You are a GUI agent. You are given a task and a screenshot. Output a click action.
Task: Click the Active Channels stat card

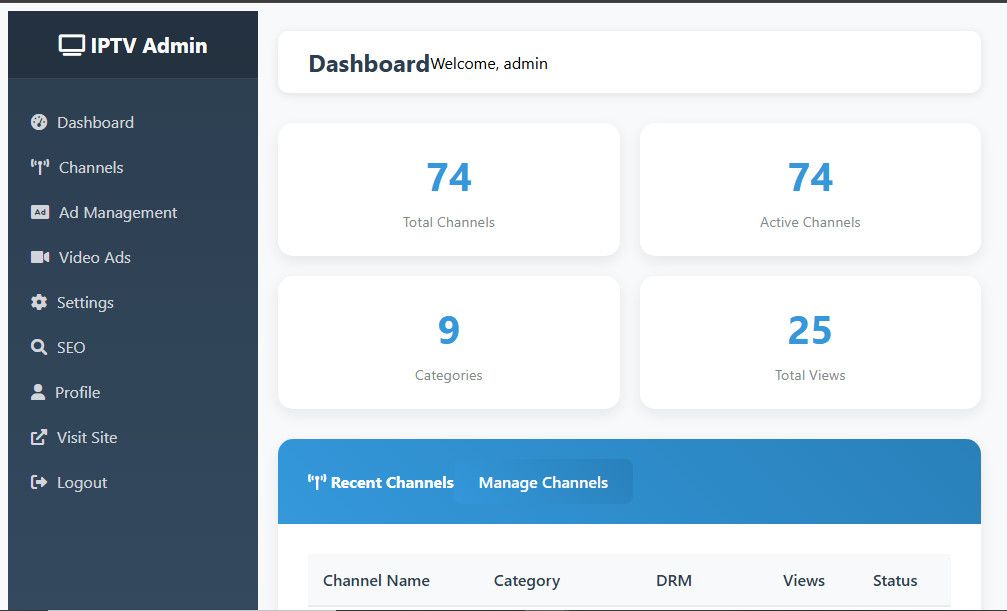click(x=810, y=190)
